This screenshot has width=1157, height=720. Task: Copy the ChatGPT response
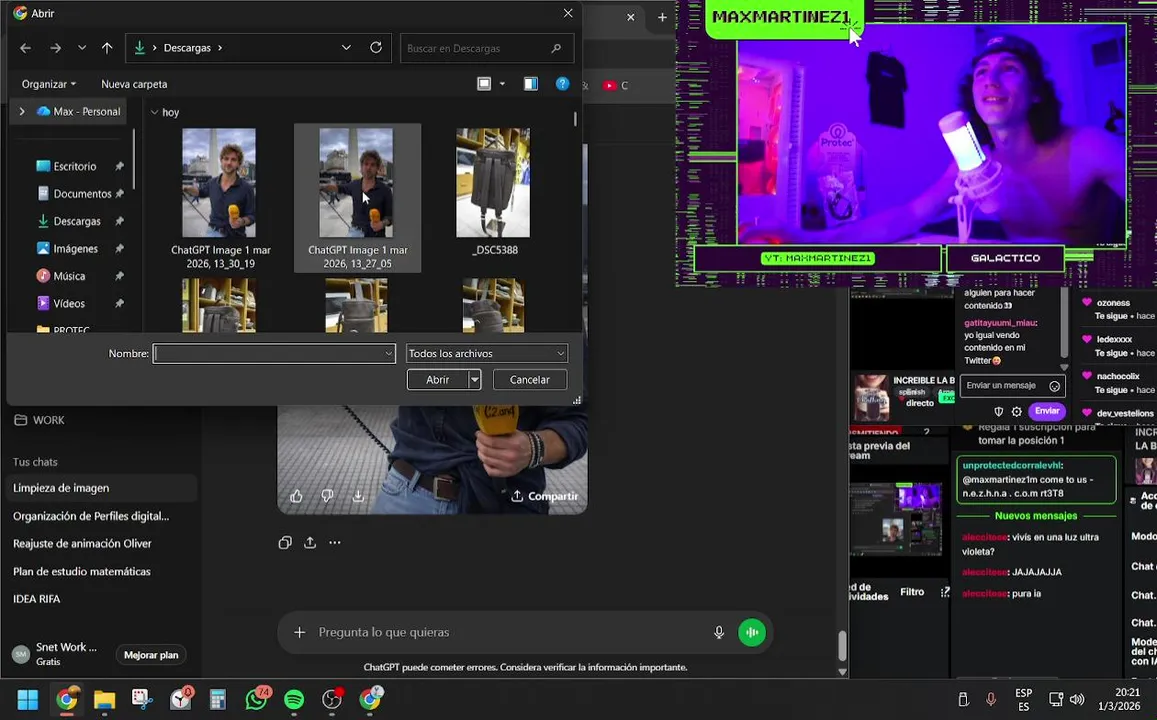coord(285,542)
